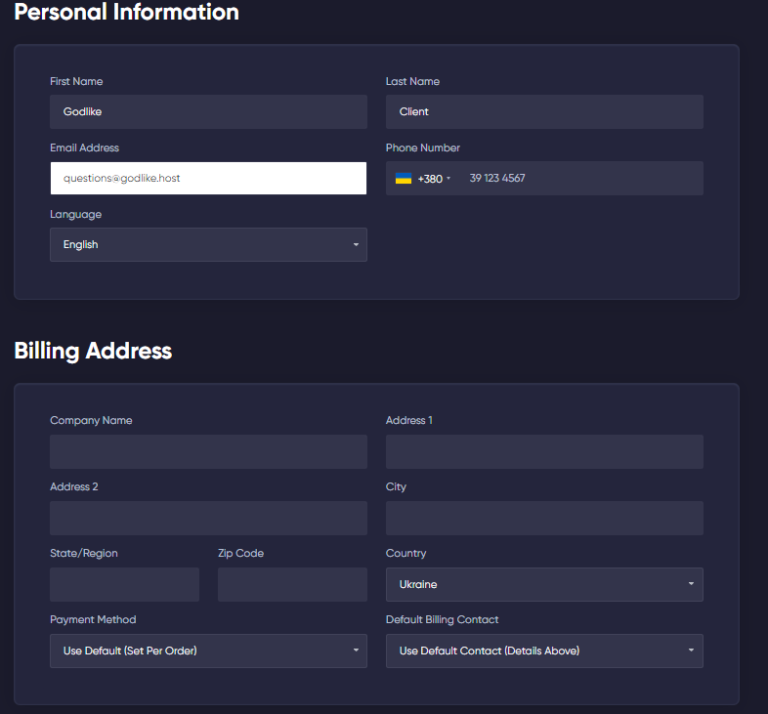Click the Phone Number field label
Screen dimensions: 768x714
[x=422, y=148]
